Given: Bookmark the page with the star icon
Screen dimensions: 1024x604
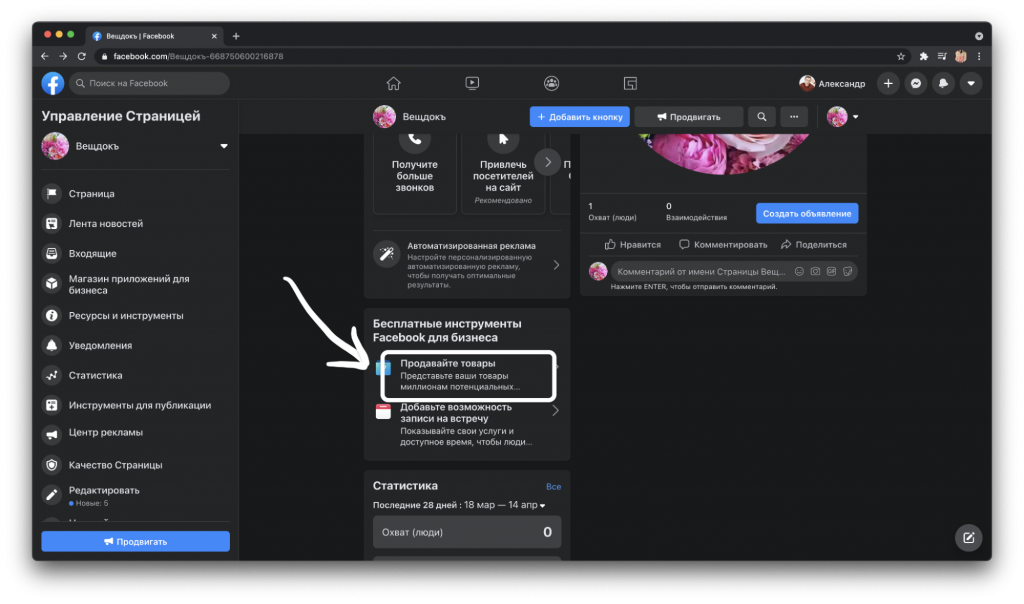Looking at the screenshot, I should [901, 56].
